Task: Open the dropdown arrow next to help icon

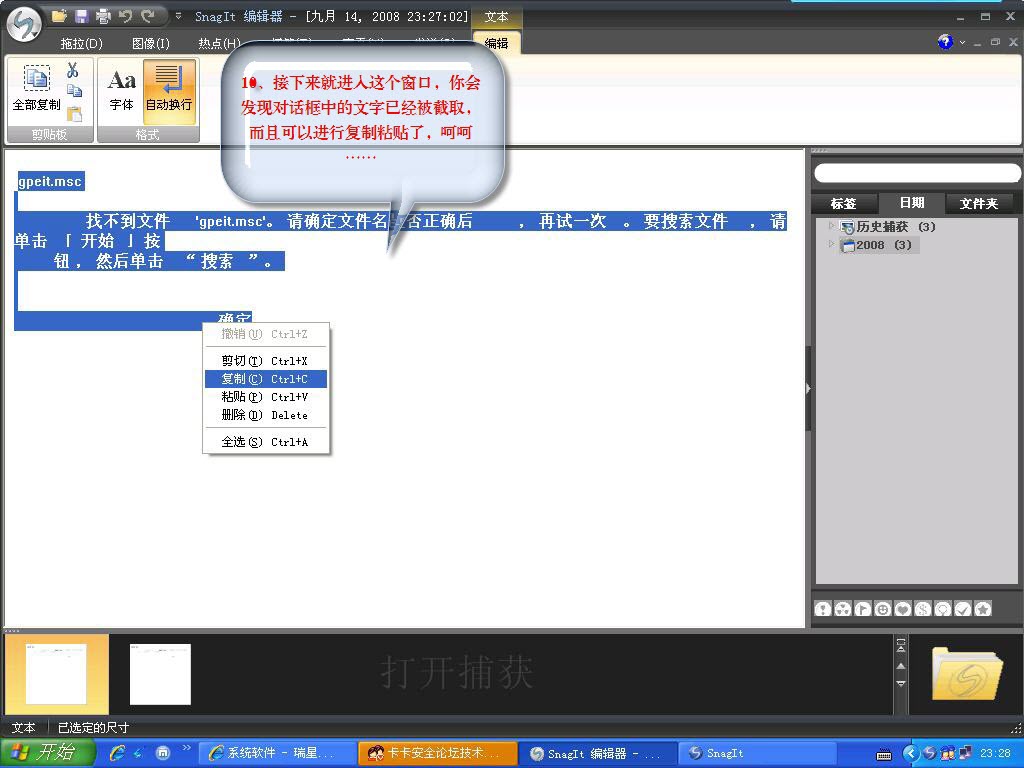Action: pos(962,42)
